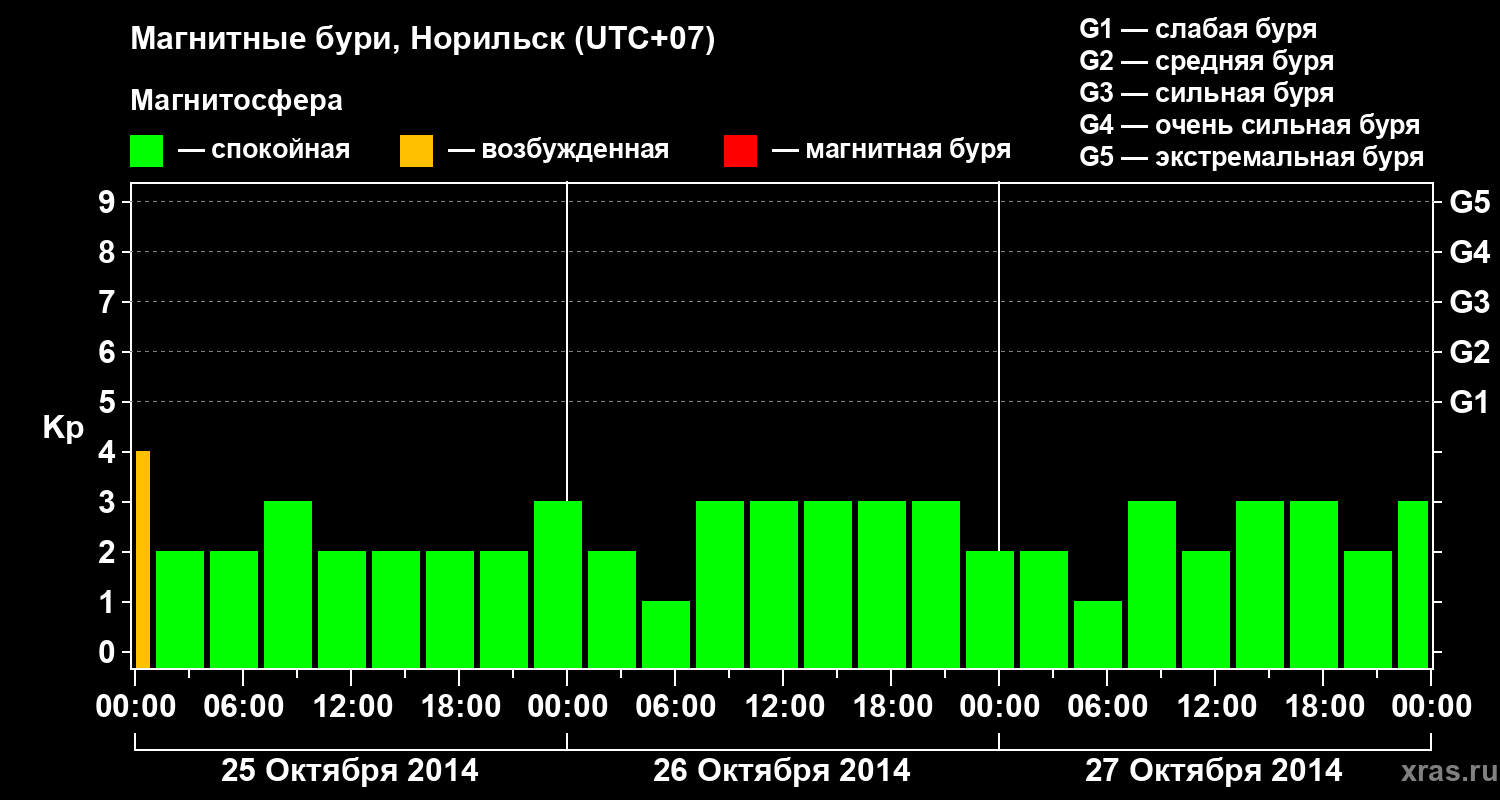Click the Kp 1 green bar on 26 October
1500x800 pixels.
click(666, 634)
